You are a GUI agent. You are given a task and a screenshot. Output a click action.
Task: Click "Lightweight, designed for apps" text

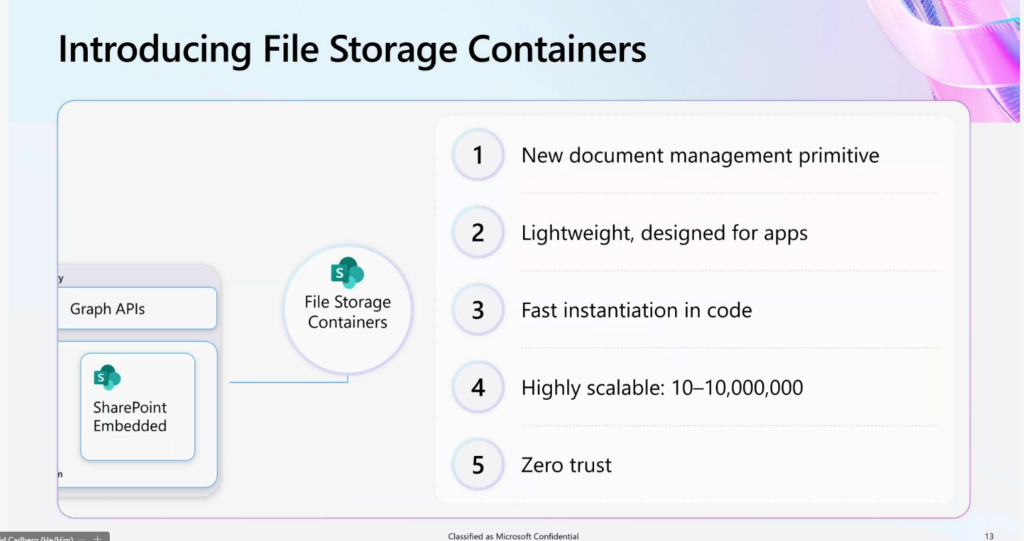point(664,233)
